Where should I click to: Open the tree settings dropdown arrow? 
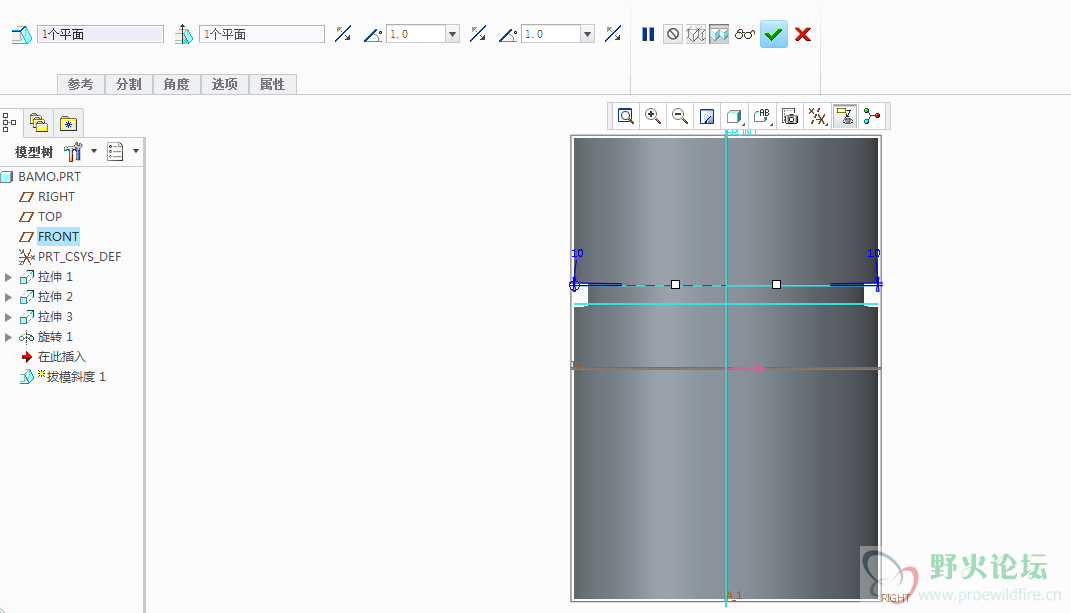point(94,151)
